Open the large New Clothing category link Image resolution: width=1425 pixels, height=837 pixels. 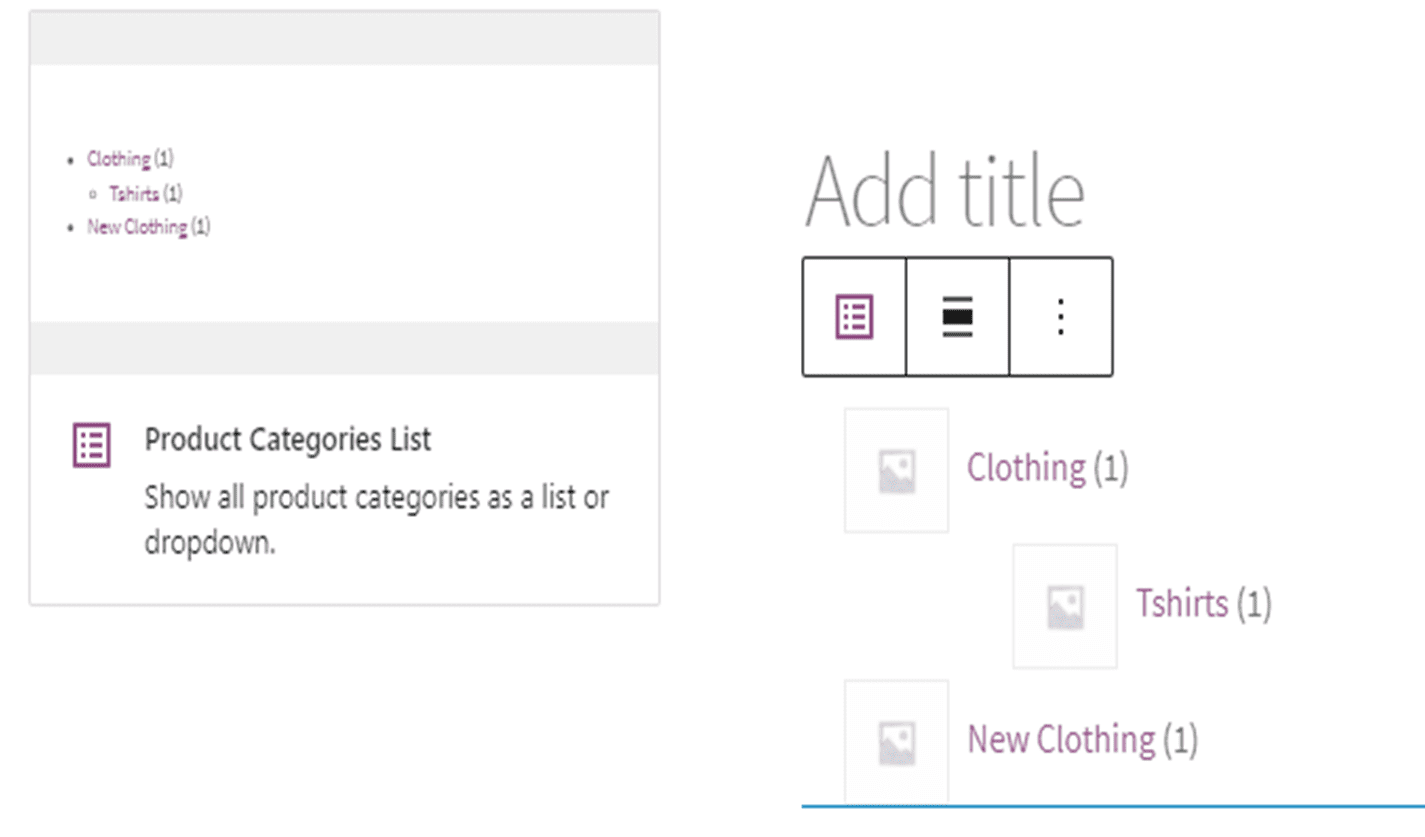point(1061,740)
